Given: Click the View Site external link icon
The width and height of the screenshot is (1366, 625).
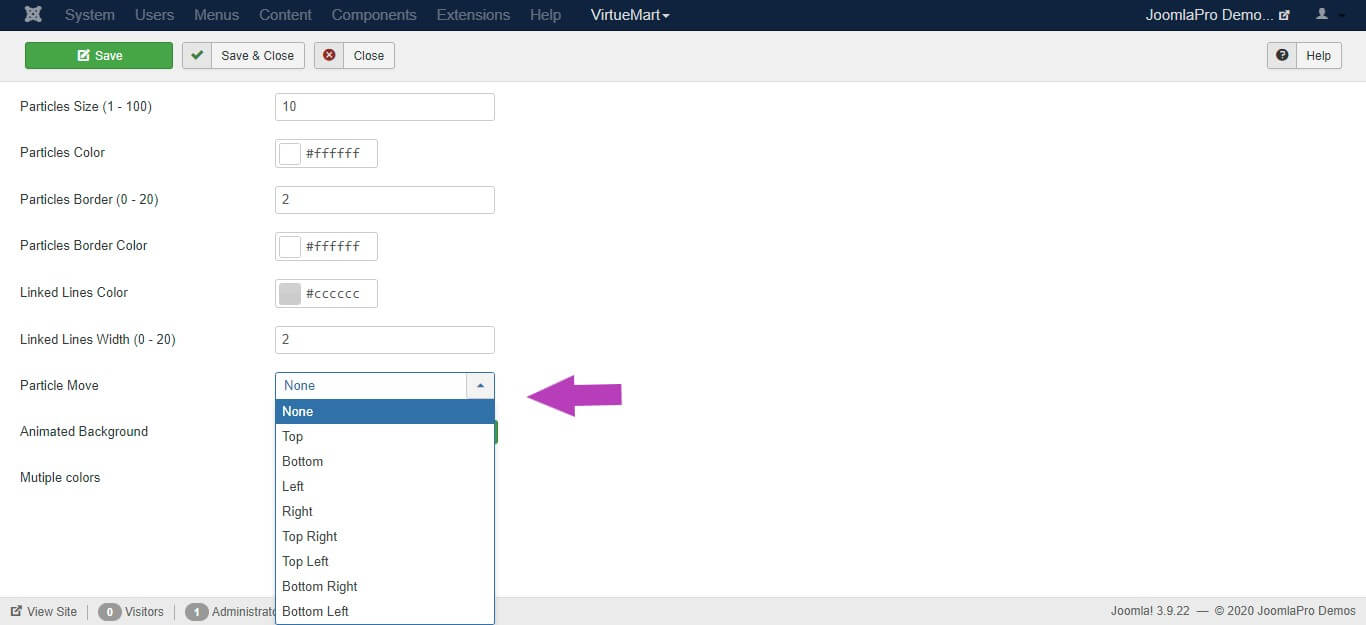Looking at the screenshot, I should tap(16, 611).
